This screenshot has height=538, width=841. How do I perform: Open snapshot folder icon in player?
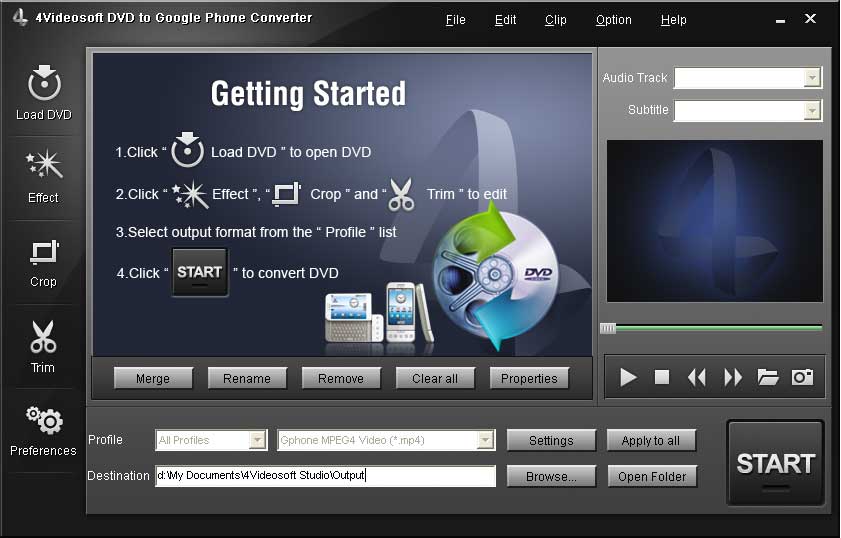(x=768, y=377)
